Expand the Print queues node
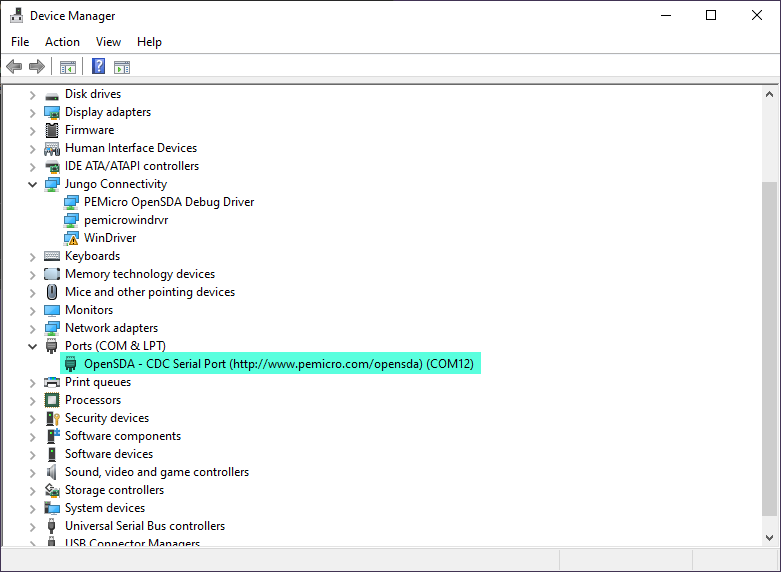 tap(32, 383)
